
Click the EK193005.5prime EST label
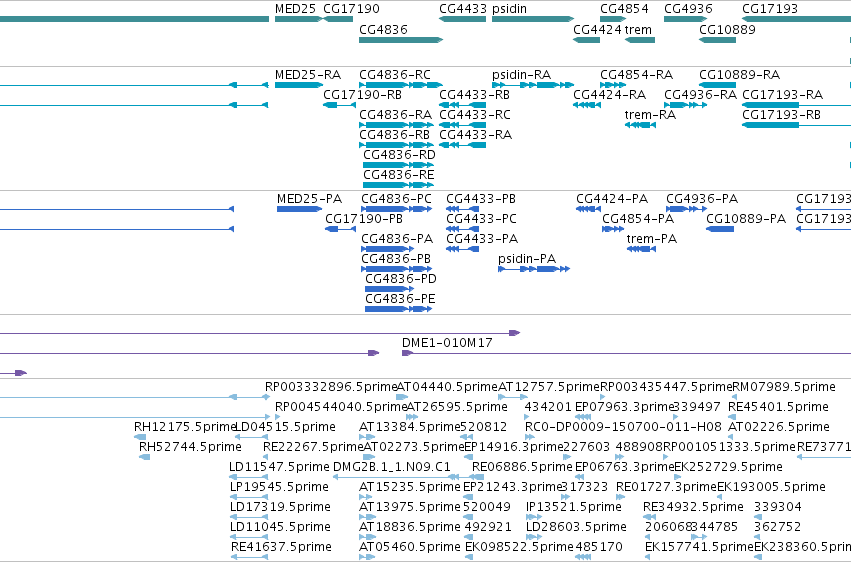point(771,487)
